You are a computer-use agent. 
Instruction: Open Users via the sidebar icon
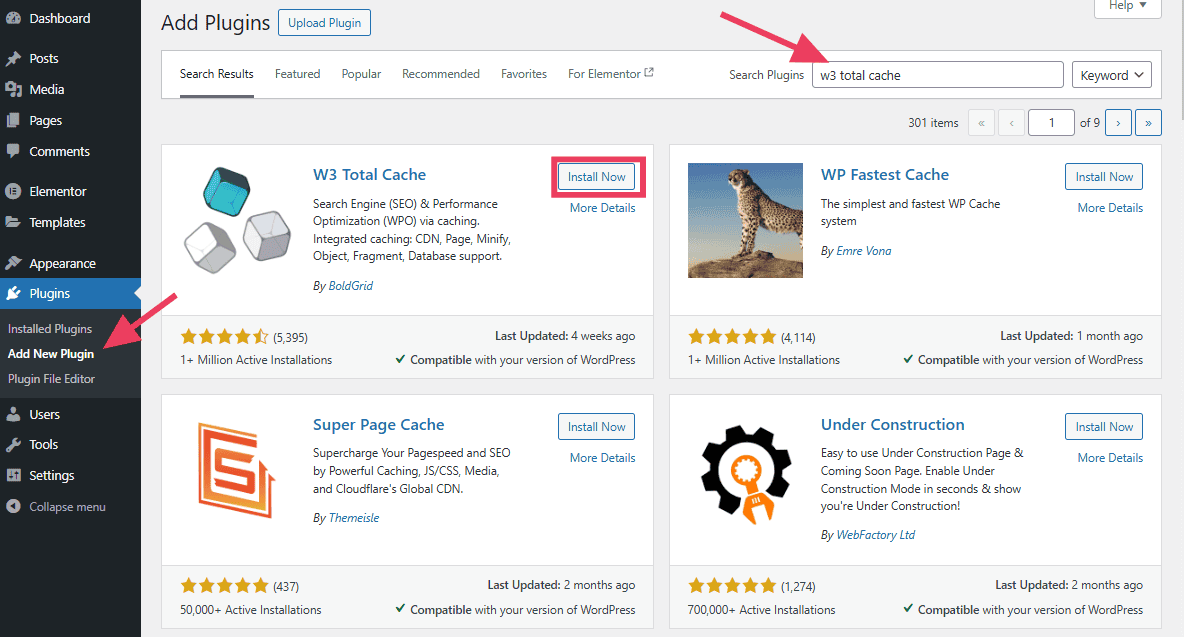[14, 414]
